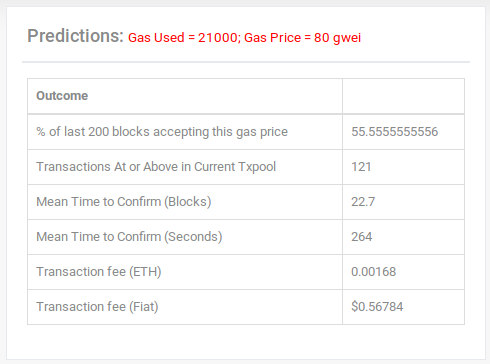Click the Gas Price = 80 gwei text

click(x=302, y=38)
